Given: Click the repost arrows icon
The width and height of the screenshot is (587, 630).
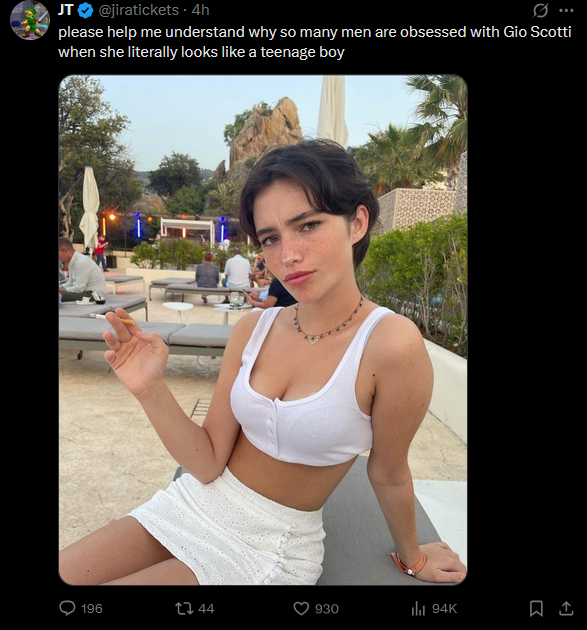Looking at the screenshot, I should (x=184, y=608).
